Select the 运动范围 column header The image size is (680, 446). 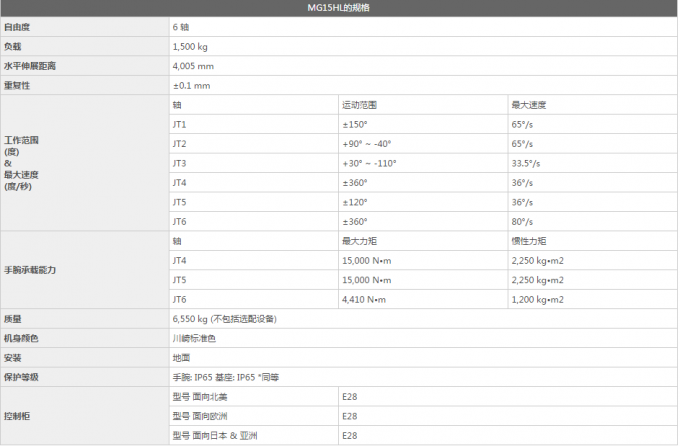[359, 105]
